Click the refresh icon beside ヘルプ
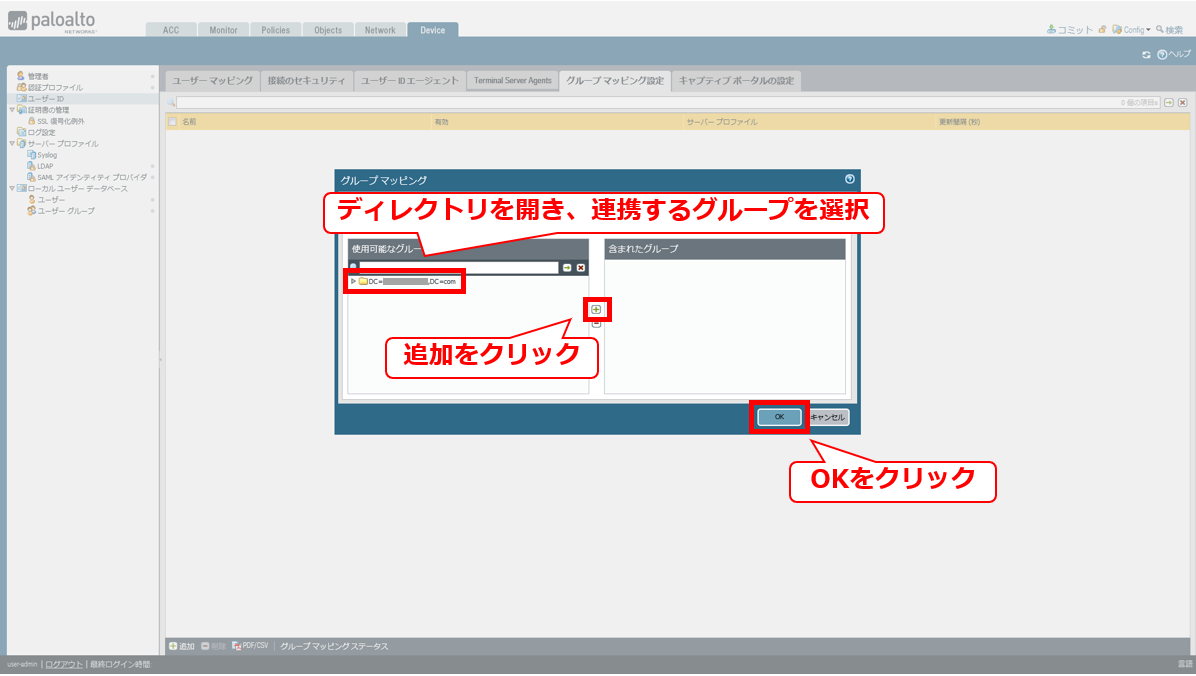This screenshot has height=676, width=1196. [x=1147, y=54]
